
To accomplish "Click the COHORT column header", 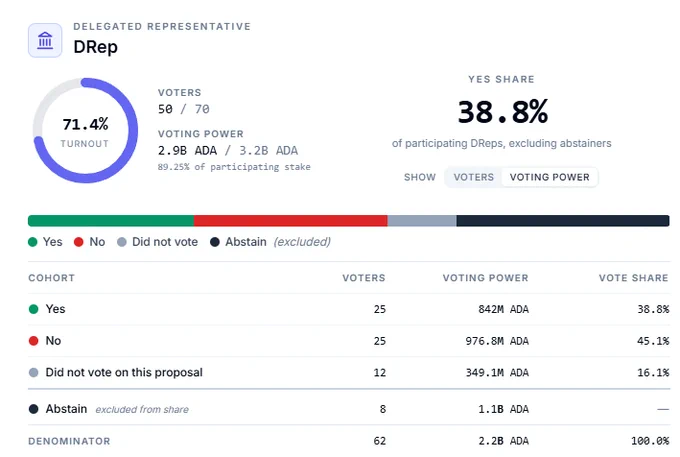I will [52, 278].
